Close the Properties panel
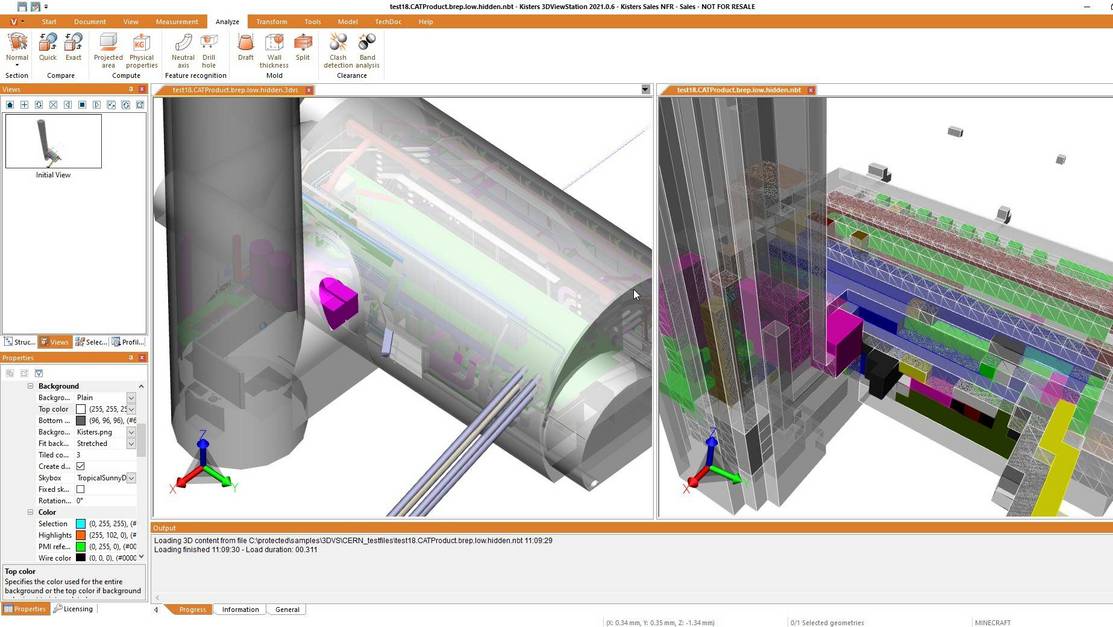Screen dimensions: 1113x627 [x=142, y=358]
